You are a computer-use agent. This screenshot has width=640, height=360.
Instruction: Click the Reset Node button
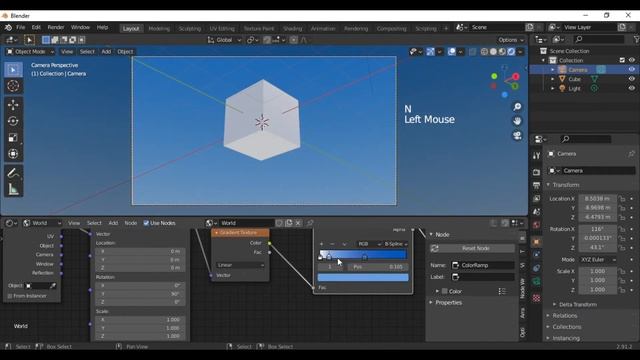pyautogui.click(x=472, y=248)
